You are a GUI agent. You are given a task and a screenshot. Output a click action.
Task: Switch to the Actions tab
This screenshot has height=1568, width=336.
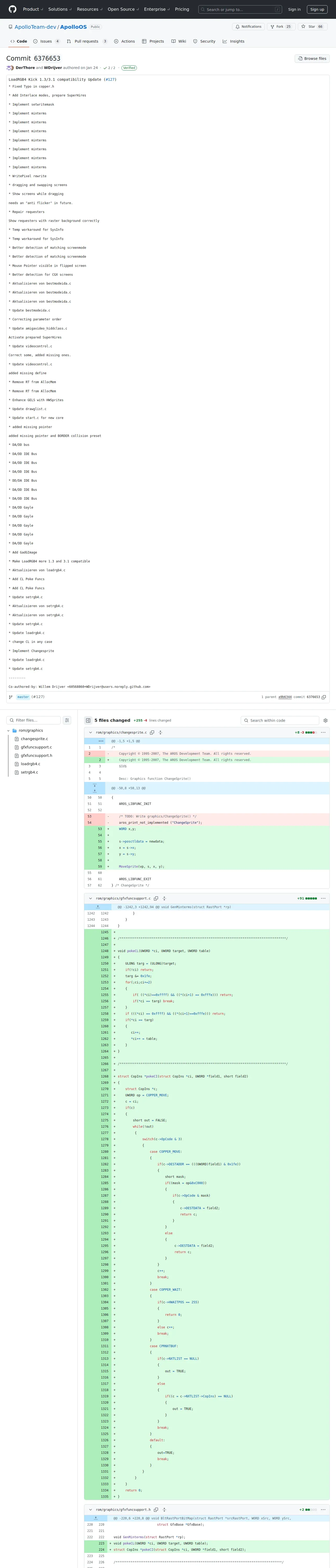point(124,41)
